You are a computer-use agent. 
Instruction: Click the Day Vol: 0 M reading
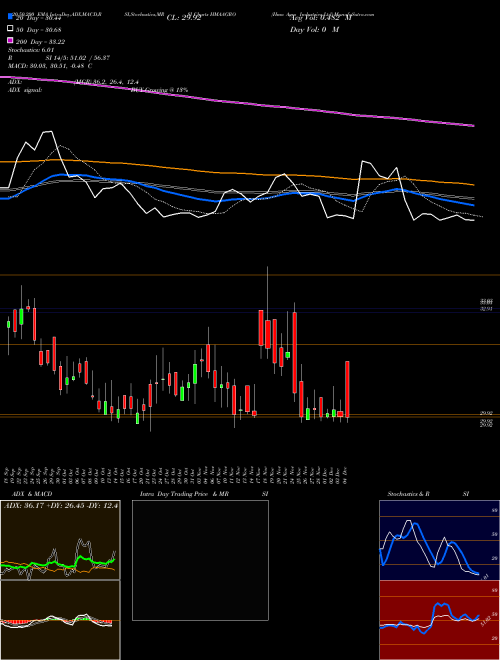314,29
